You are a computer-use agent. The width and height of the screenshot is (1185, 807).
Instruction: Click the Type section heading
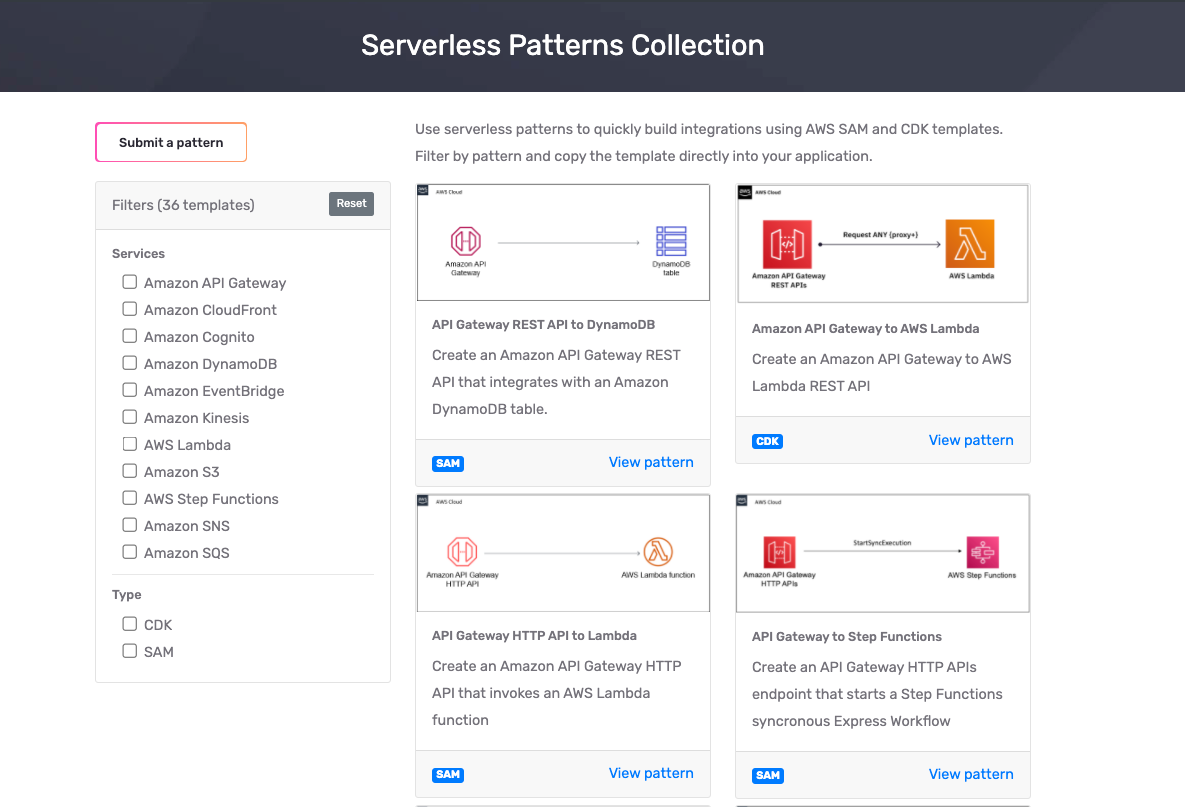click(x=126, y=595)
